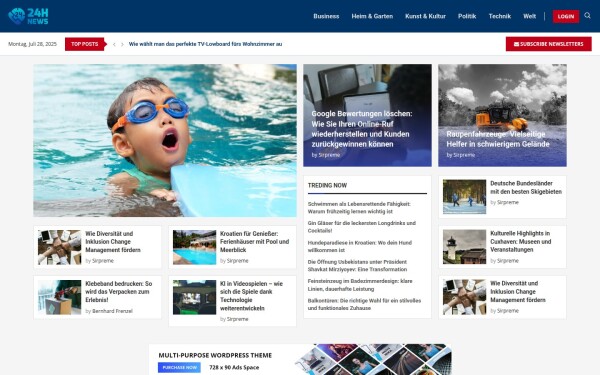
Task: Open trending Hundeparadiese in Kroatien
Action: click(360, 246)
